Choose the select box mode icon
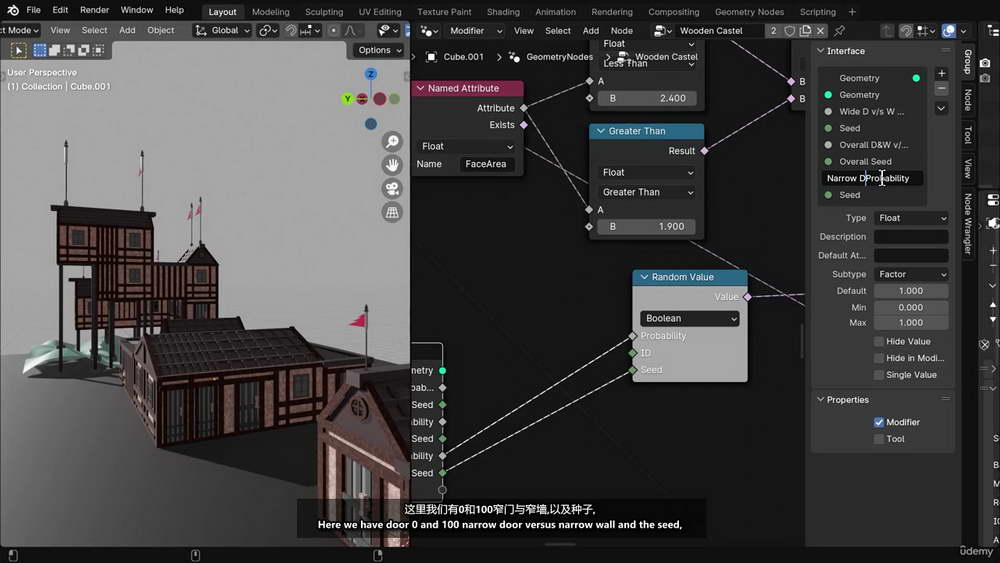Image resolution: width=1000 pixels, height=563 pixels. [40, 50]
